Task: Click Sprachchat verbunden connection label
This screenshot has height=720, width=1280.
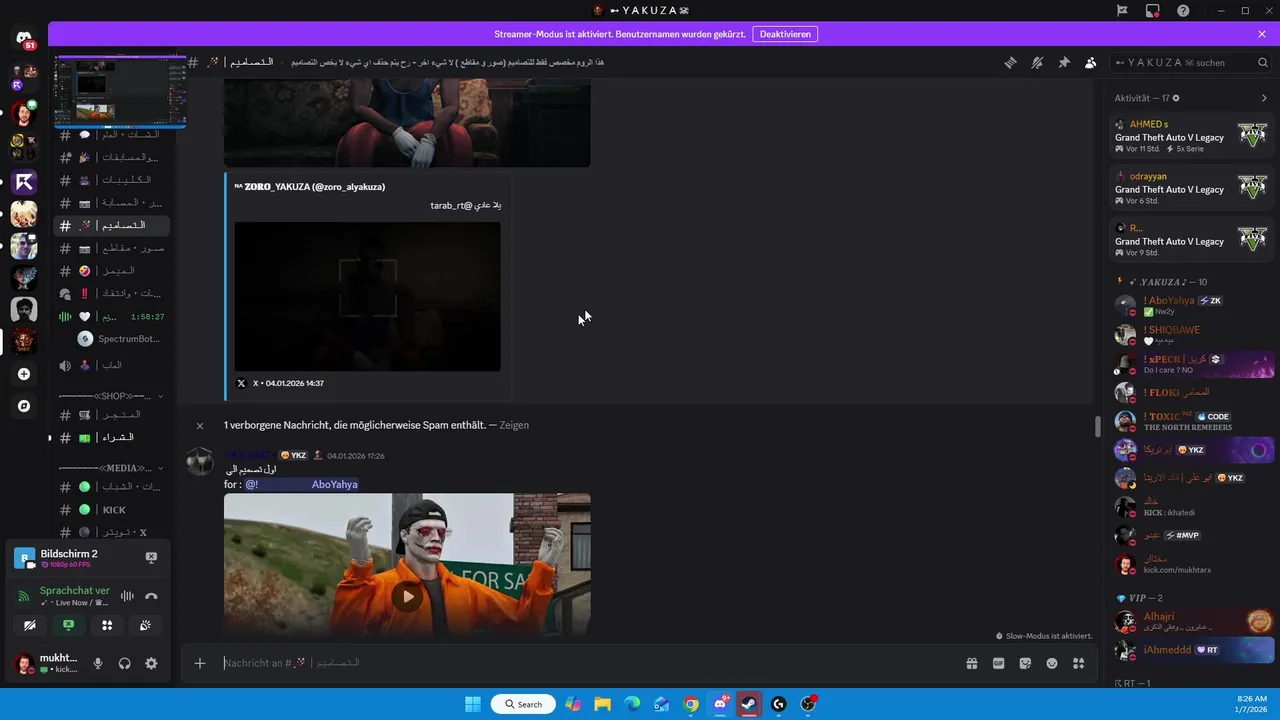Action: click(x=74, y=591)
